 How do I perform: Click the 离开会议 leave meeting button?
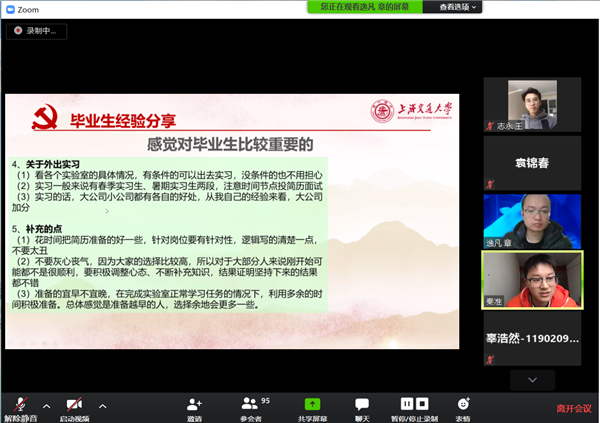tap(574, 408)
